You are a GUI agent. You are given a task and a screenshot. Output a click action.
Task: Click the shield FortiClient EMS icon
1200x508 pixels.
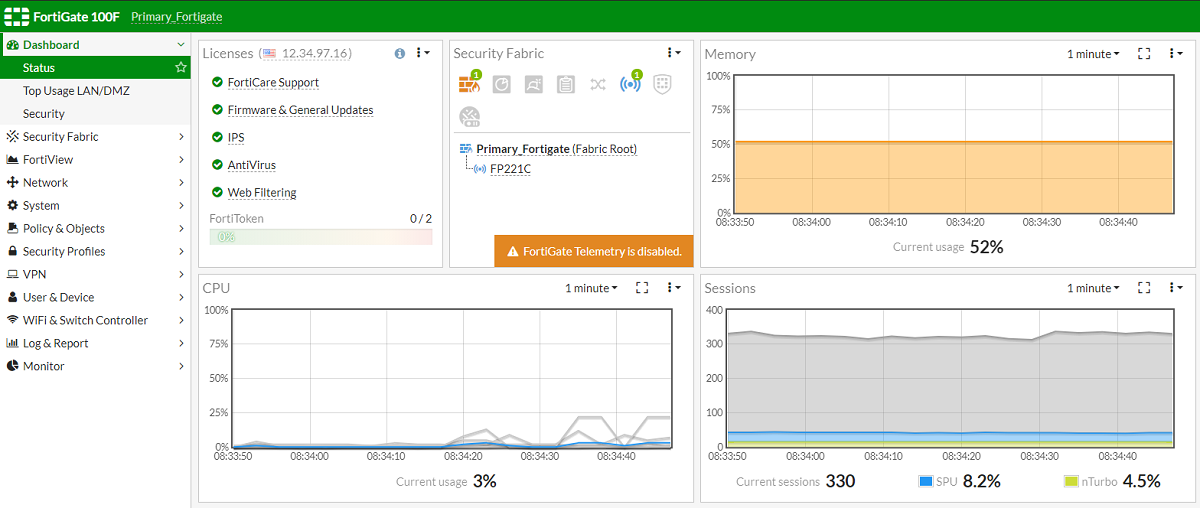pyautogui.click(x=662, y=85)
